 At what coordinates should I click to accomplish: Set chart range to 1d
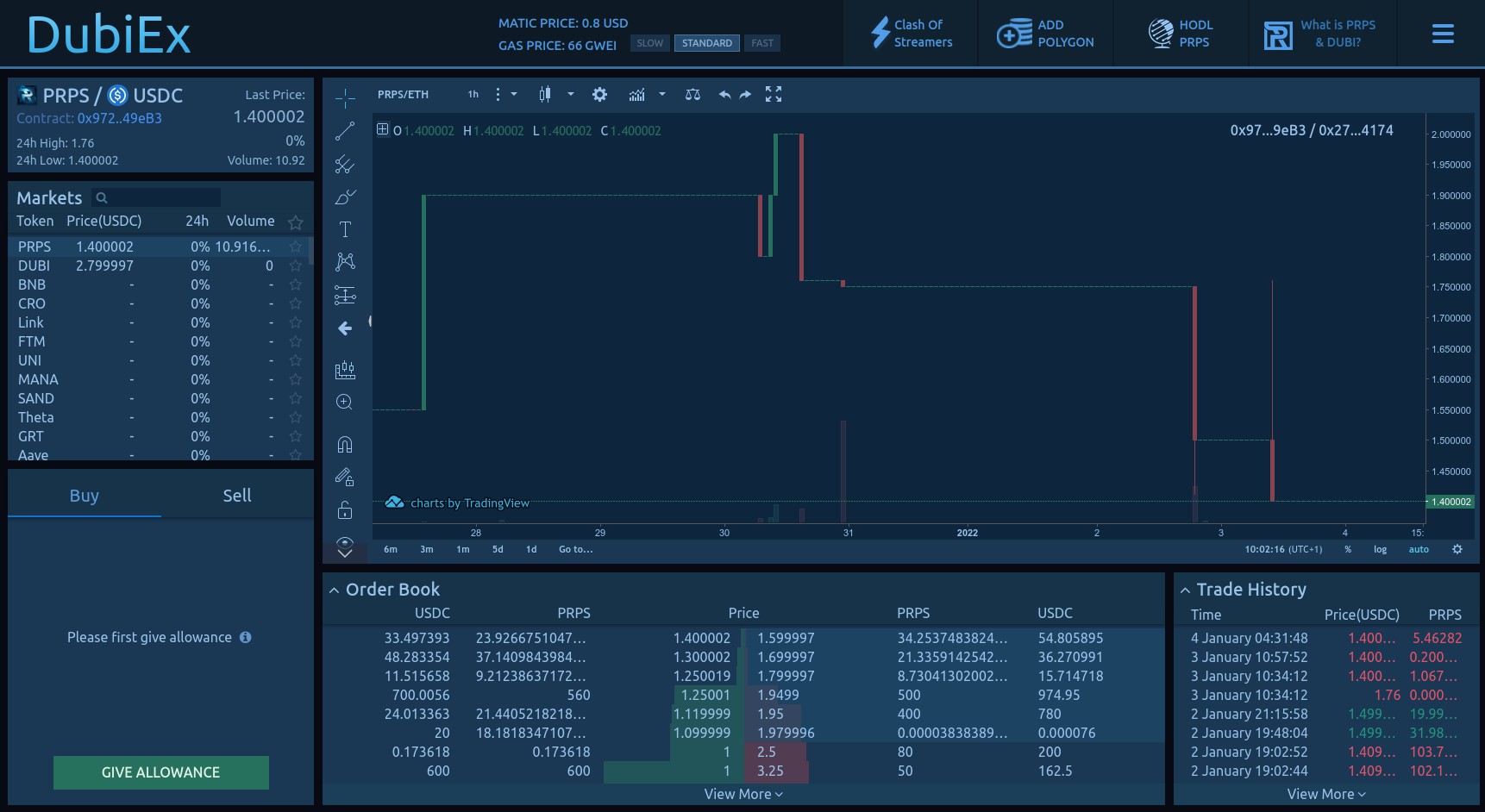[x=531, y=549]
